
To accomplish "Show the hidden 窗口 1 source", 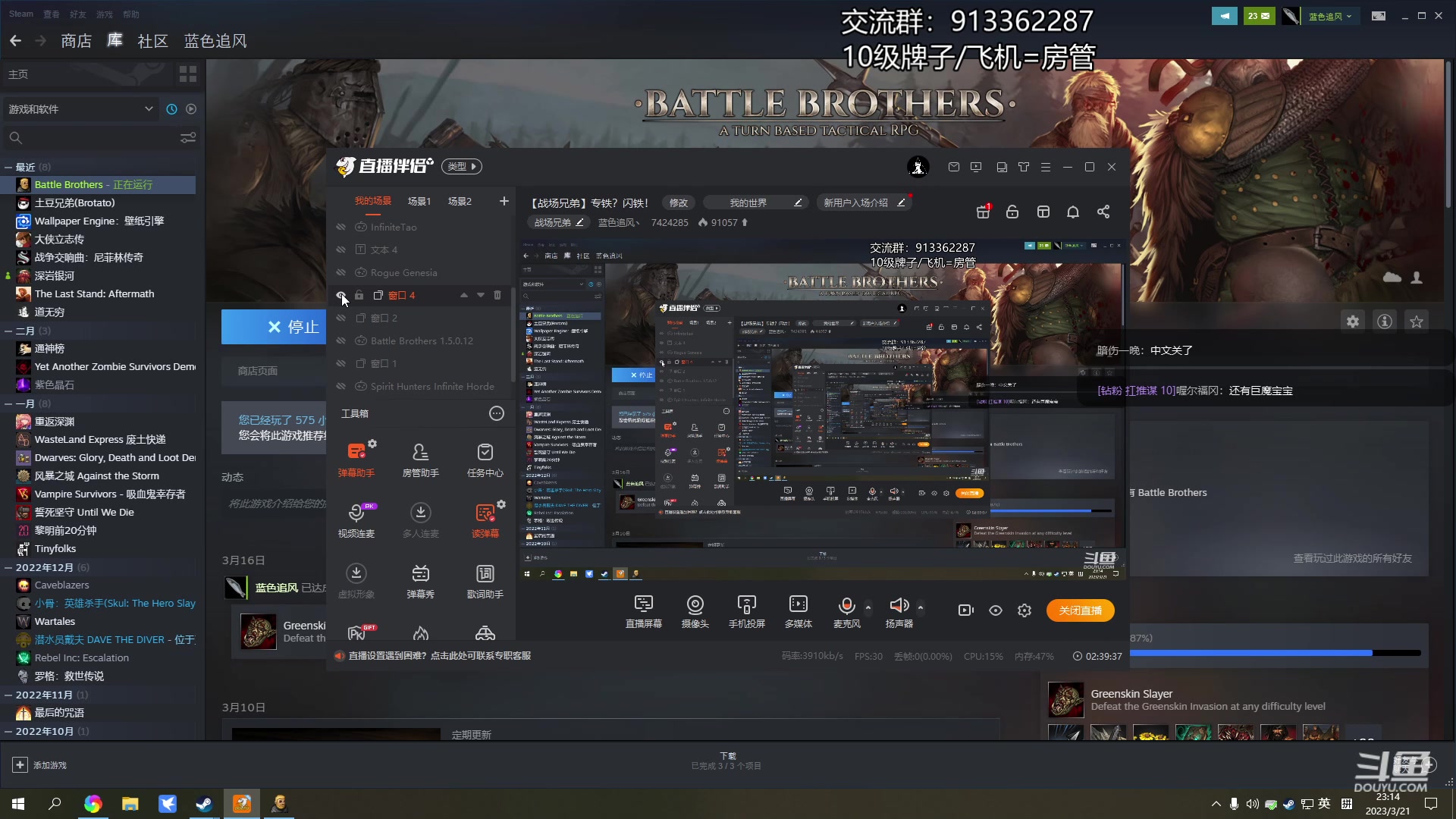I will point(340,363).
